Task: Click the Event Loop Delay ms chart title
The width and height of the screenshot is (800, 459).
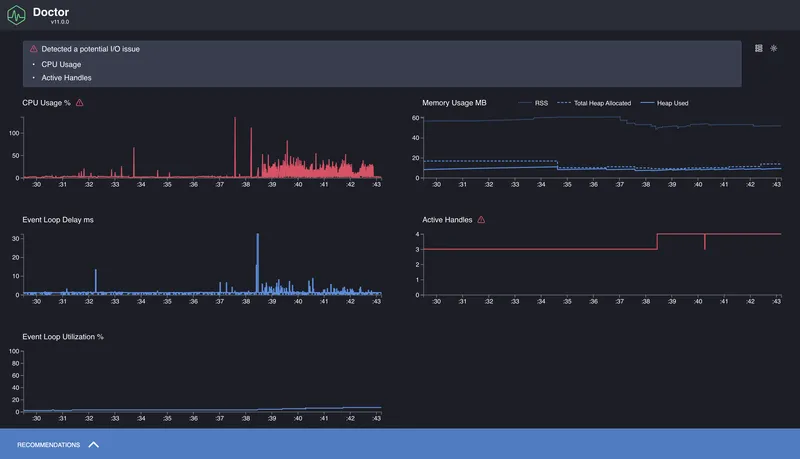Action: coord(58,220)
